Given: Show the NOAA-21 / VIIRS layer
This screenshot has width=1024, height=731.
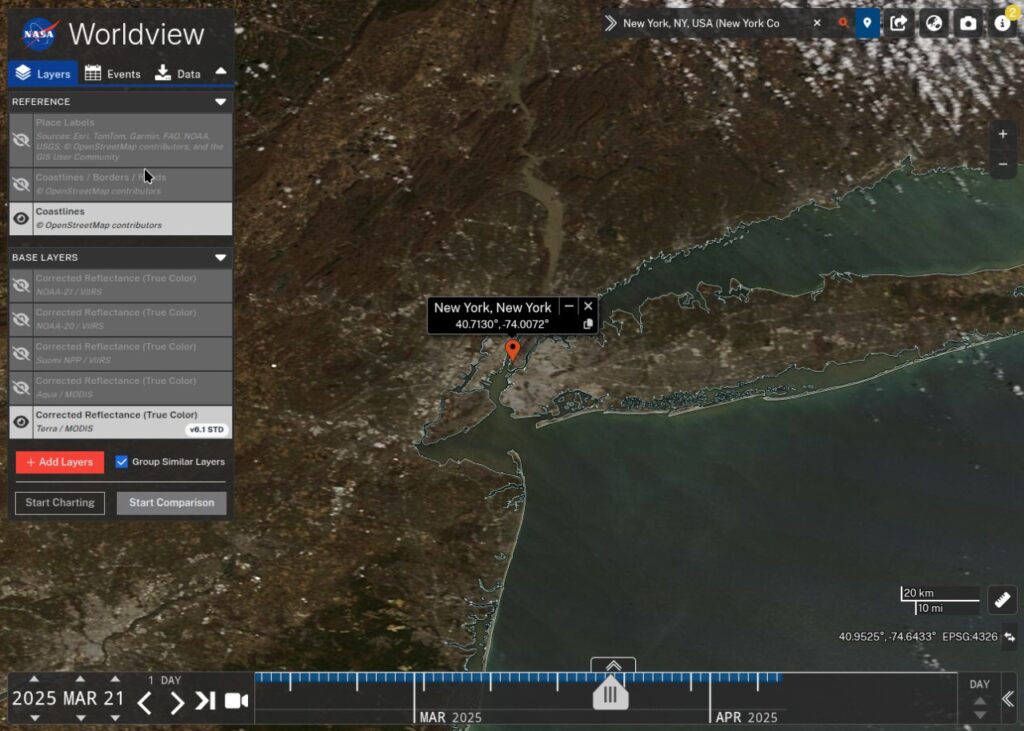Looking at the screenshot, I should pyautogui.click(x=21, y=285).
